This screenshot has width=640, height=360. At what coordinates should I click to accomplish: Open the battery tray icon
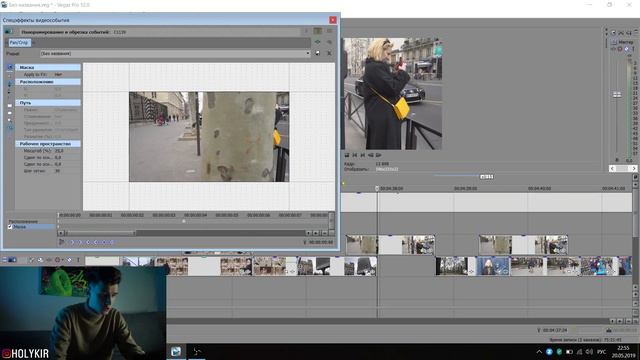pos(569,352)
